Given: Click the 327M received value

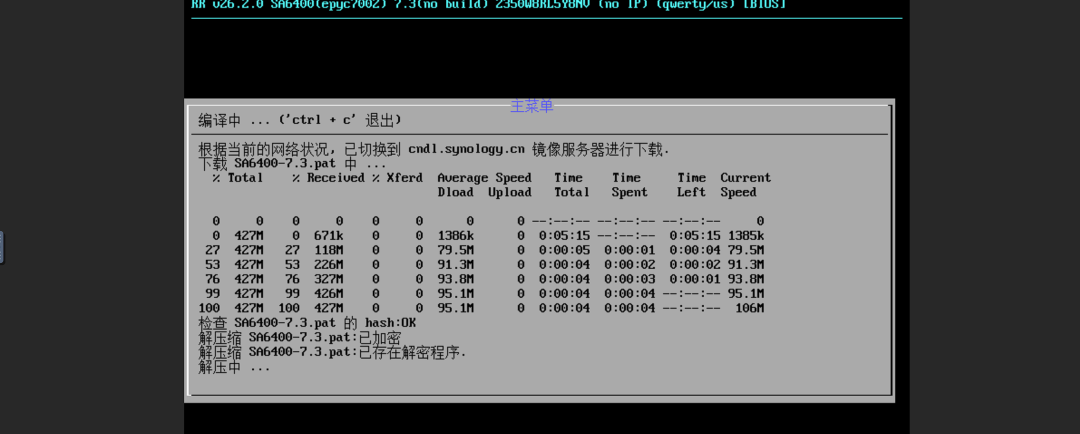Looking at the screenshot, I should 328,279.
